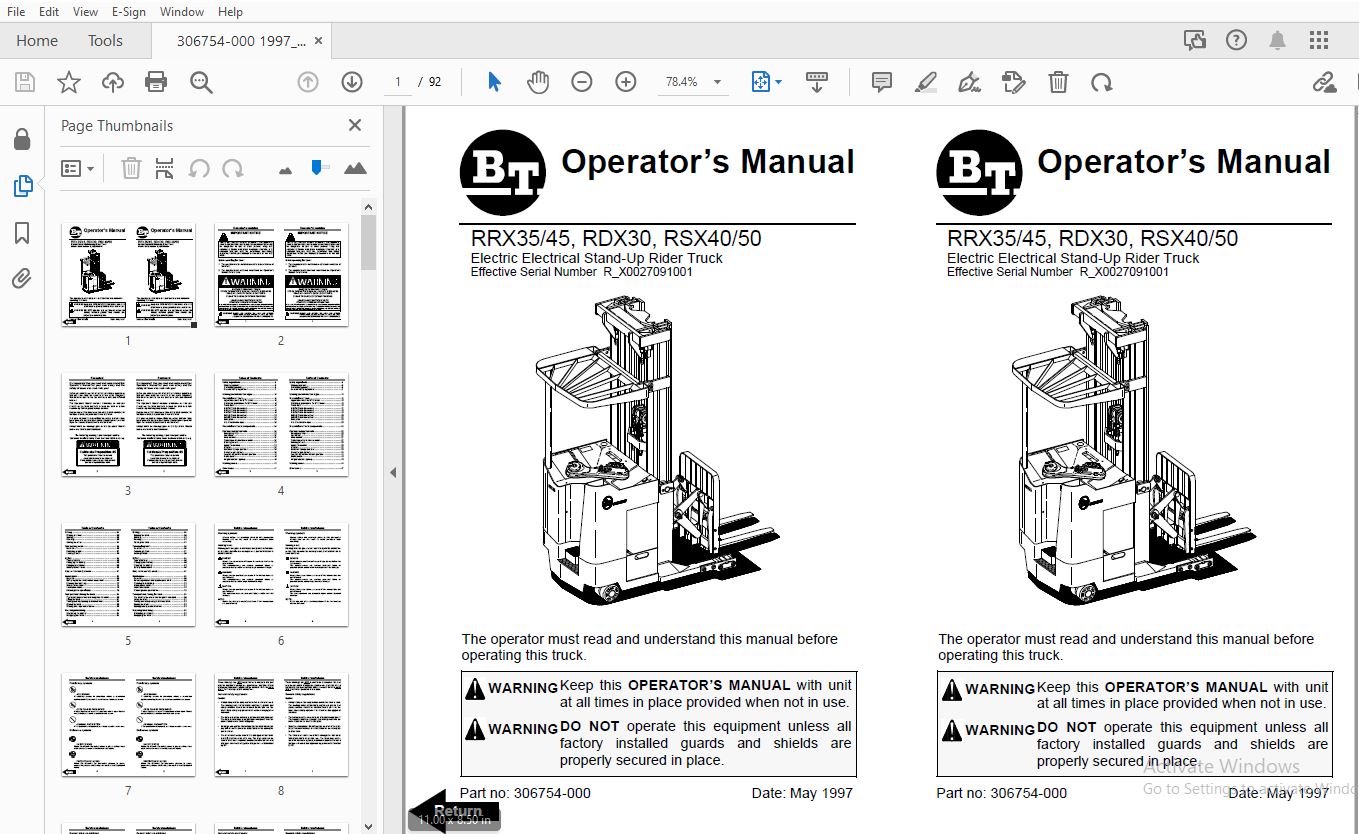Enable scrolling page display mode icon
1359x834 pixels.
pos(816,82)
